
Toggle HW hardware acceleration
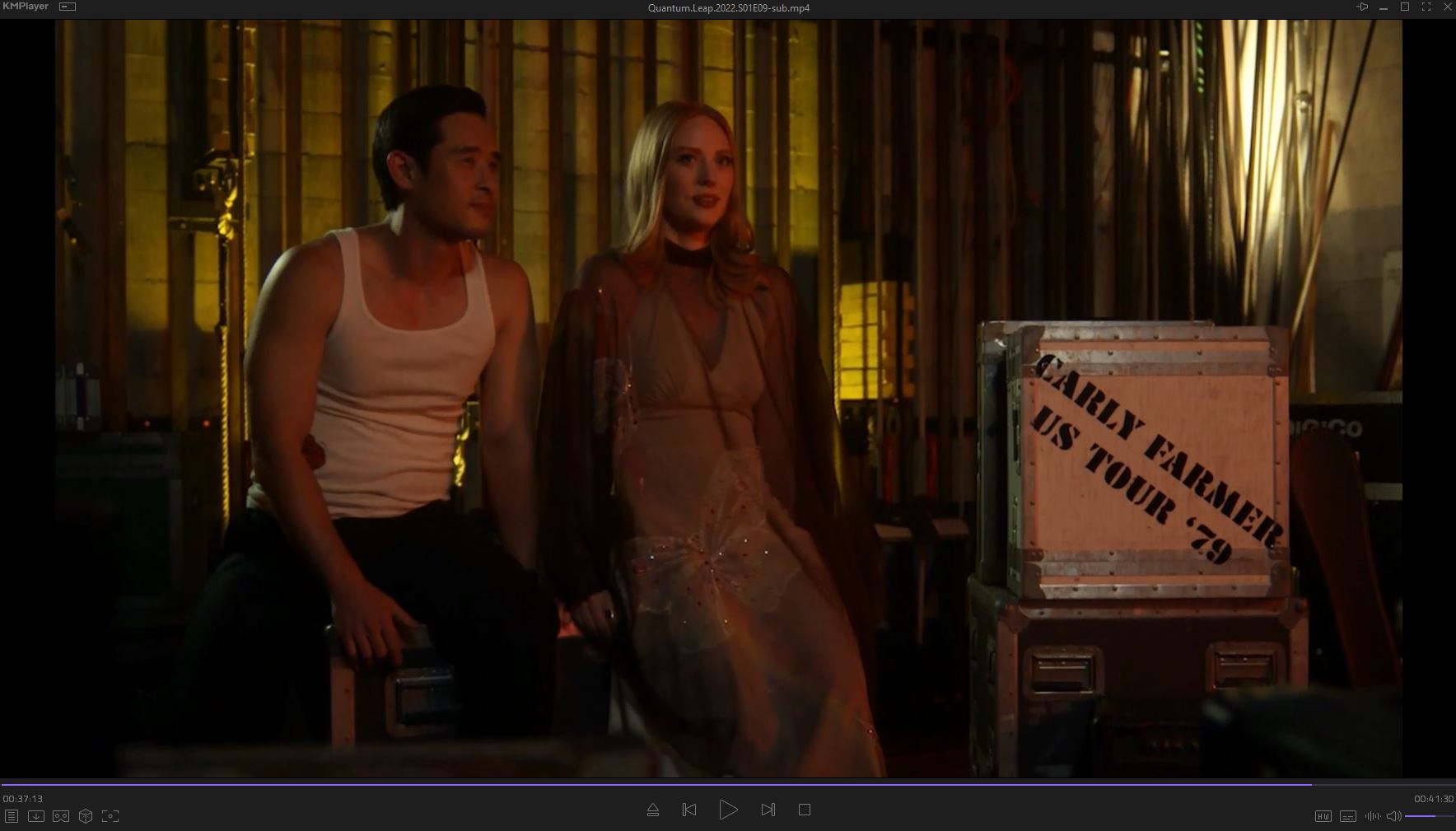click(1323, 816)
